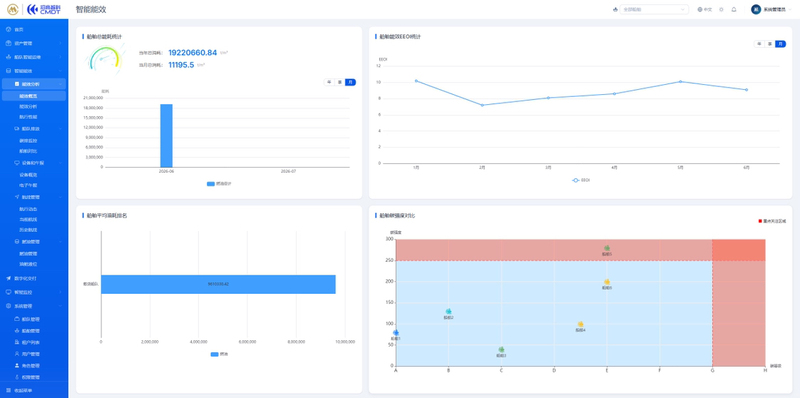The image size is (800, 398).
Task: Click the home icon in the sidebar
Action: (x=8, y=30)
